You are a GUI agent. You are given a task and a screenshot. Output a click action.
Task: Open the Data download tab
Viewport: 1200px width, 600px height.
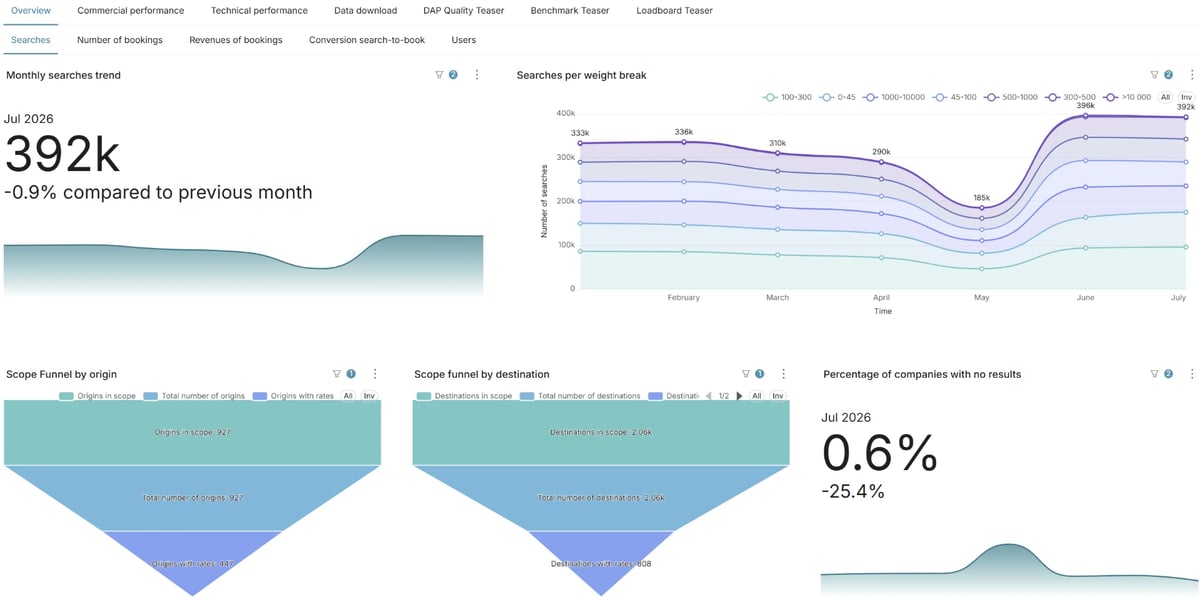coord(365,10)
